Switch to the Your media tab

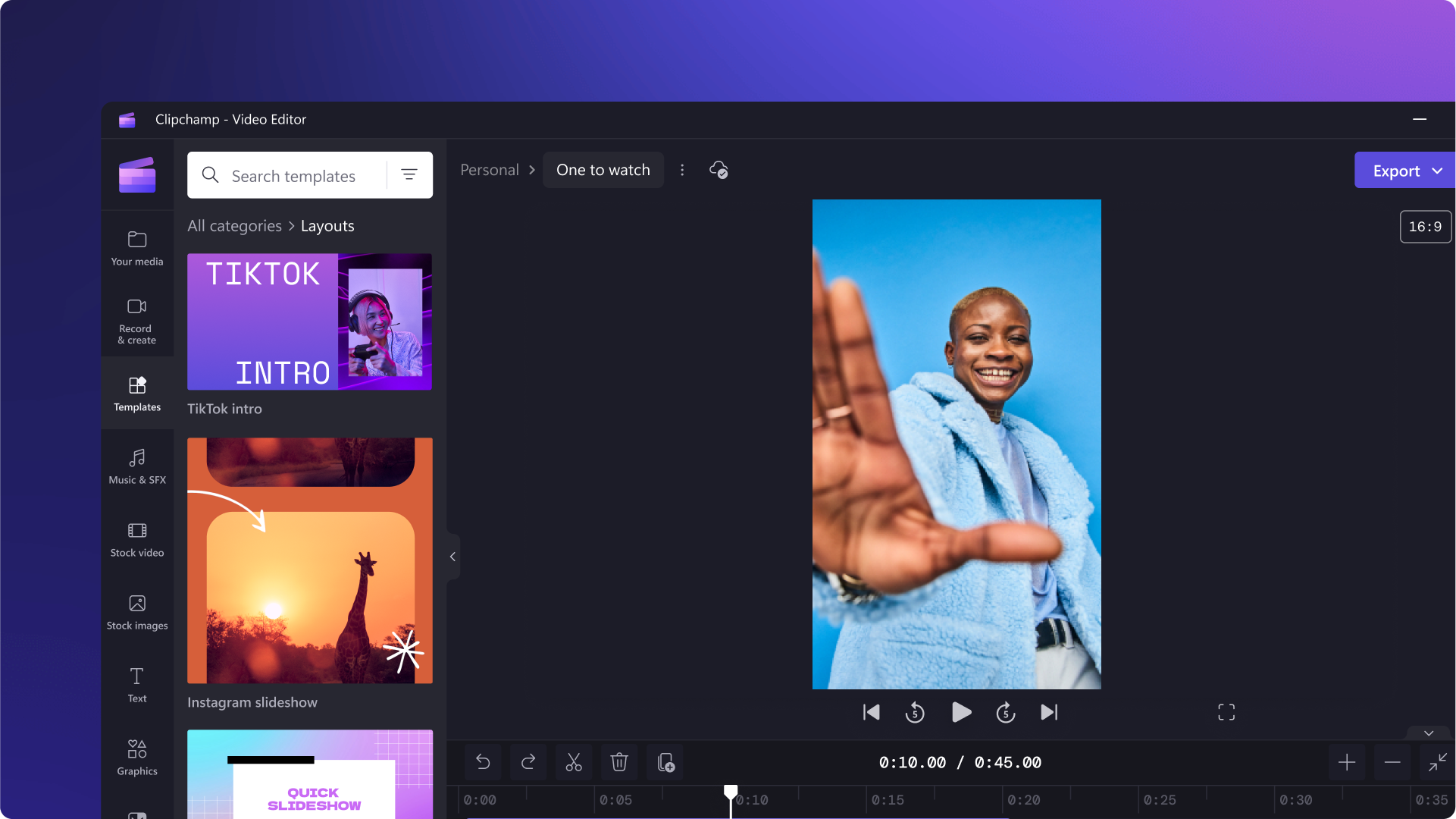137,247
